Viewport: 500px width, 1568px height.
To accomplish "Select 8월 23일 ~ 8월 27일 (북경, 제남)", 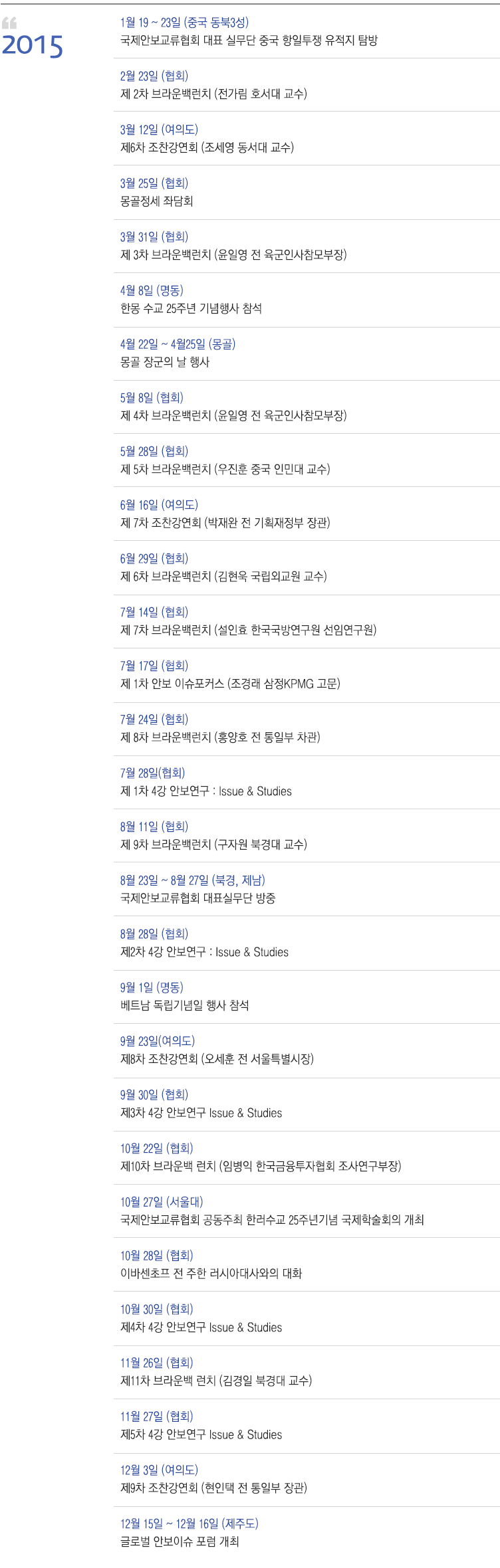I will [193, 880].
